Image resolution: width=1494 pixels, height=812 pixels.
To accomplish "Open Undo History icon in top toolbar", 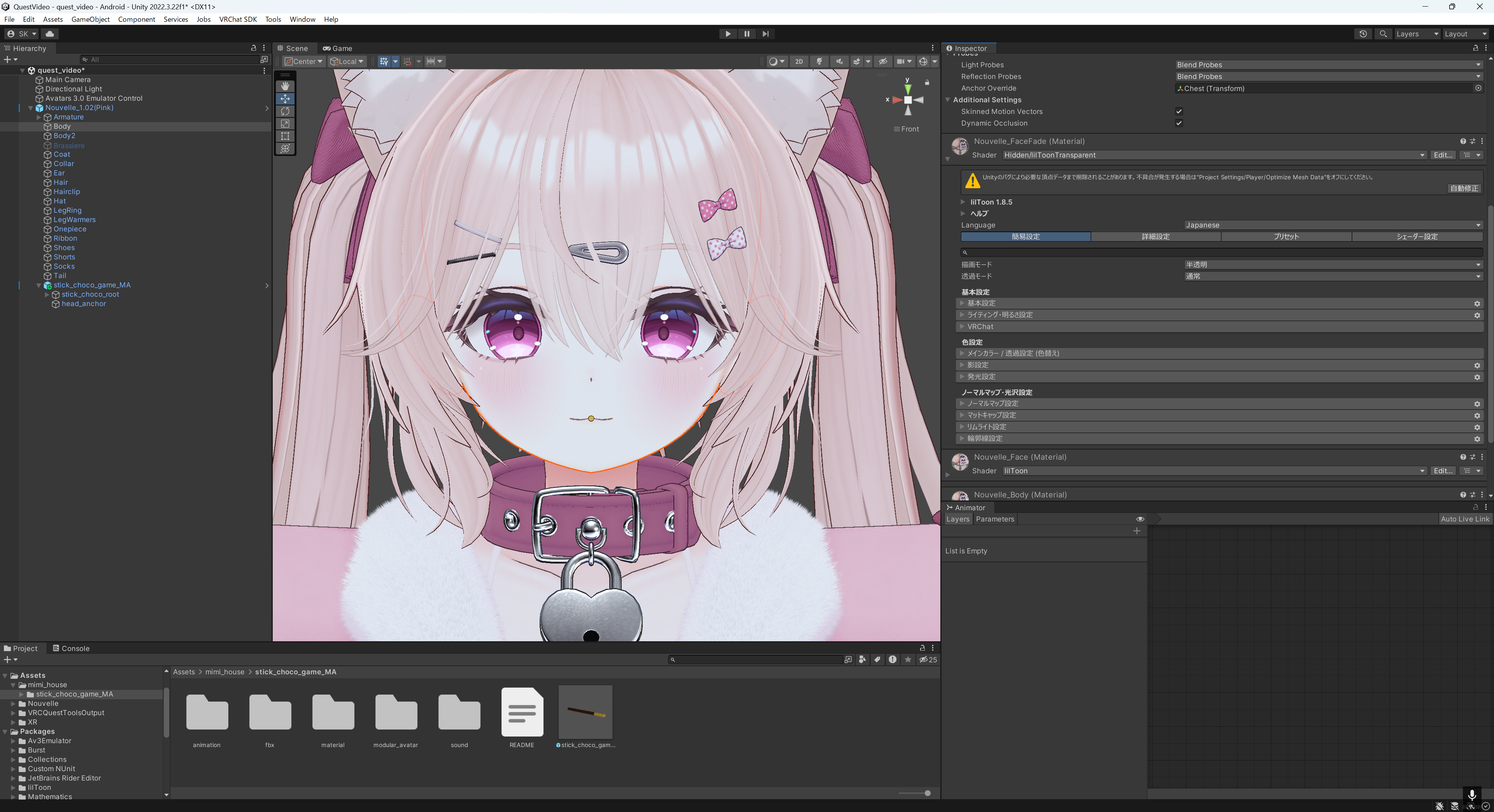I will [x=1363, y=33].
